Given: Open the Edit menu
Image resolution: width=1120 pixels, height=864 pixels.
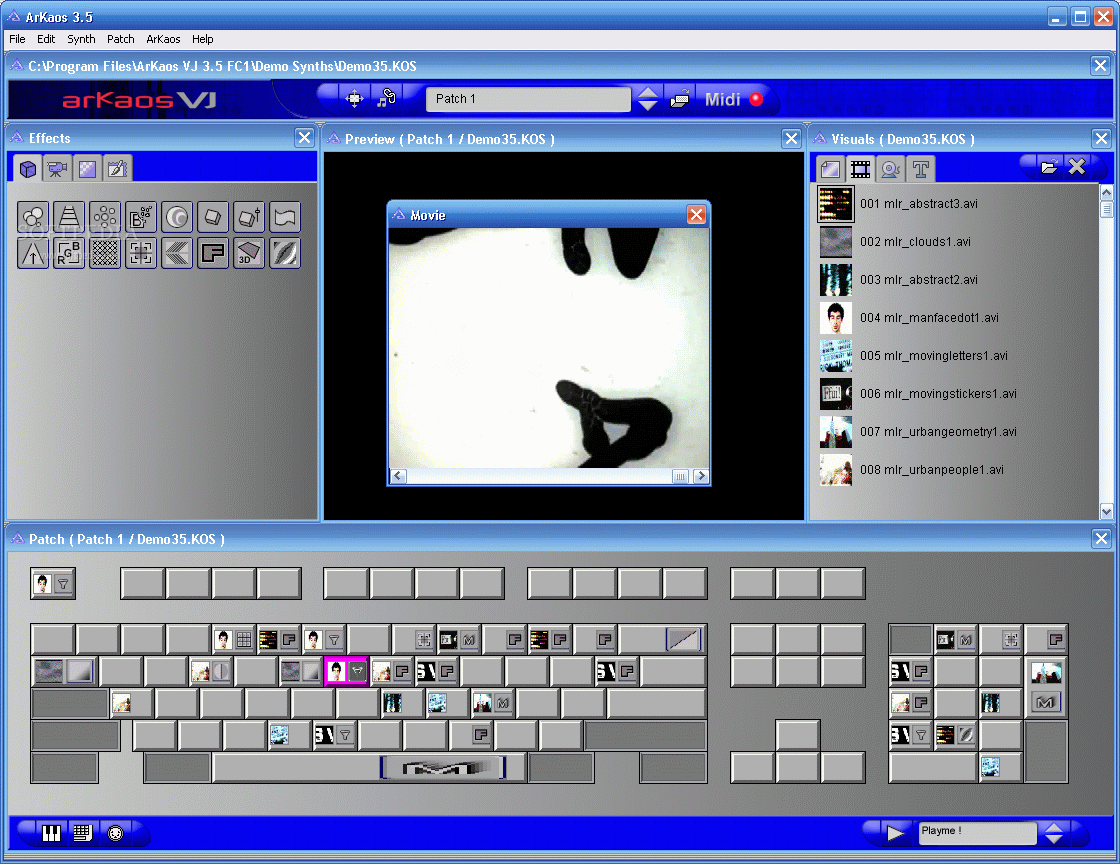Looking at the screenshot, I should pyautogui.click(x=46, y=39).
